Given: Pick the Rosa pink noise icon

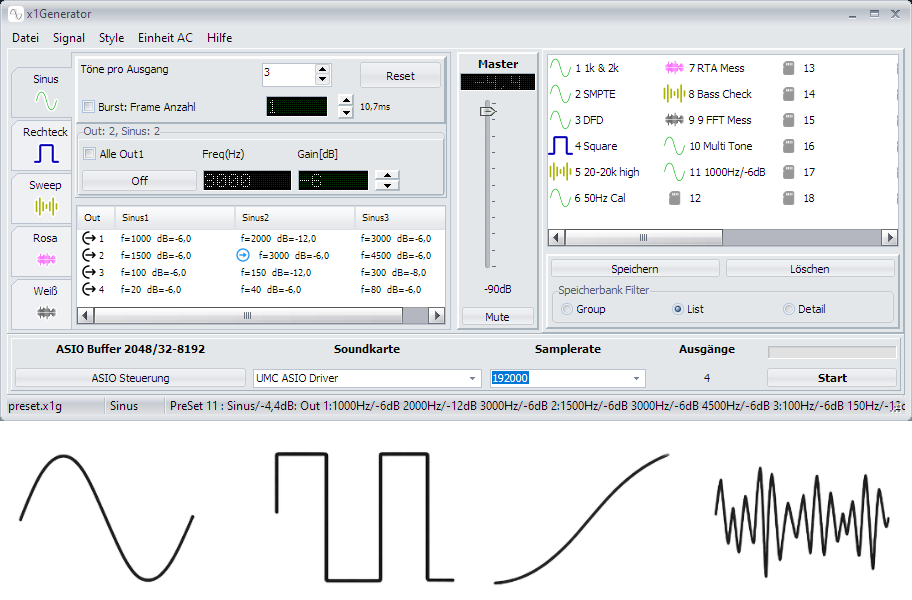Looking at the screenshot, I should click(46, 259).
